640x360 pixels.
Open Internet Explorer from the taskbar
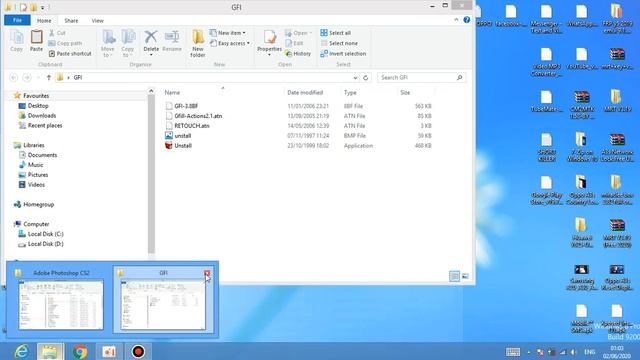(x=21, y=351)
